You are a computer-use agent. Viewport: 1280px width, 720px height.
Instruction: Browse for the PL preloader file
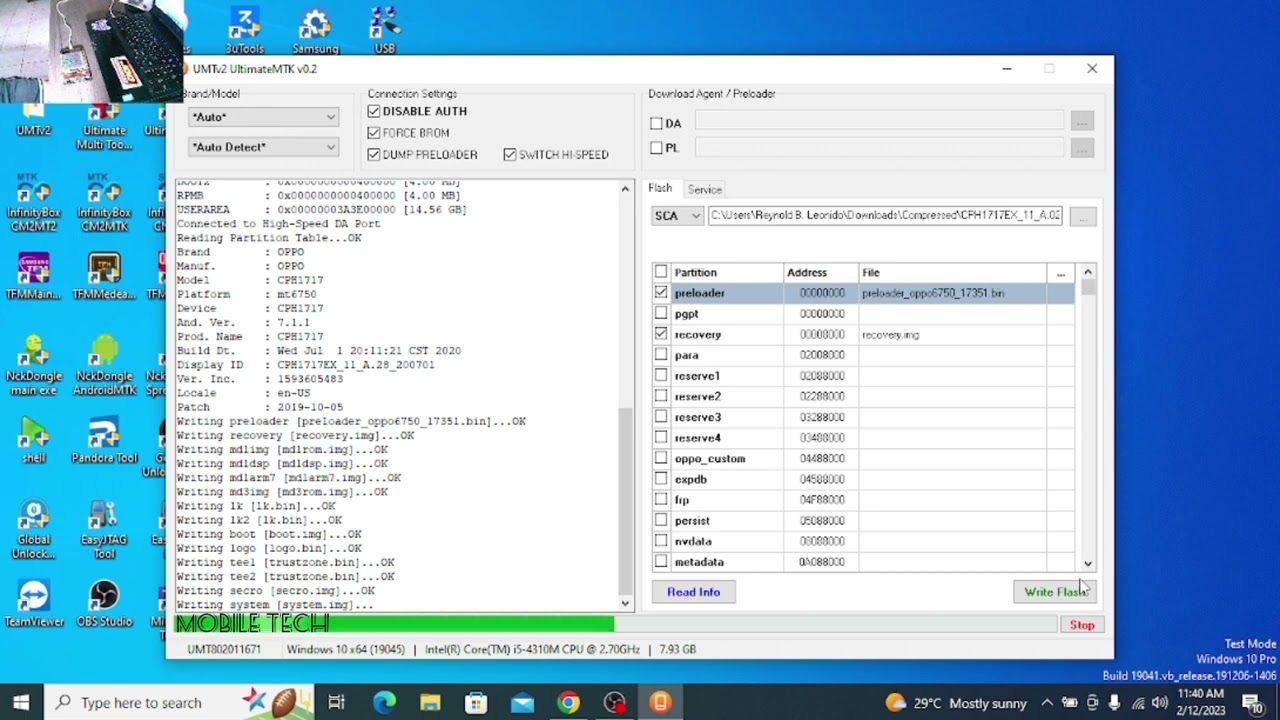(x=1082, y=147)
